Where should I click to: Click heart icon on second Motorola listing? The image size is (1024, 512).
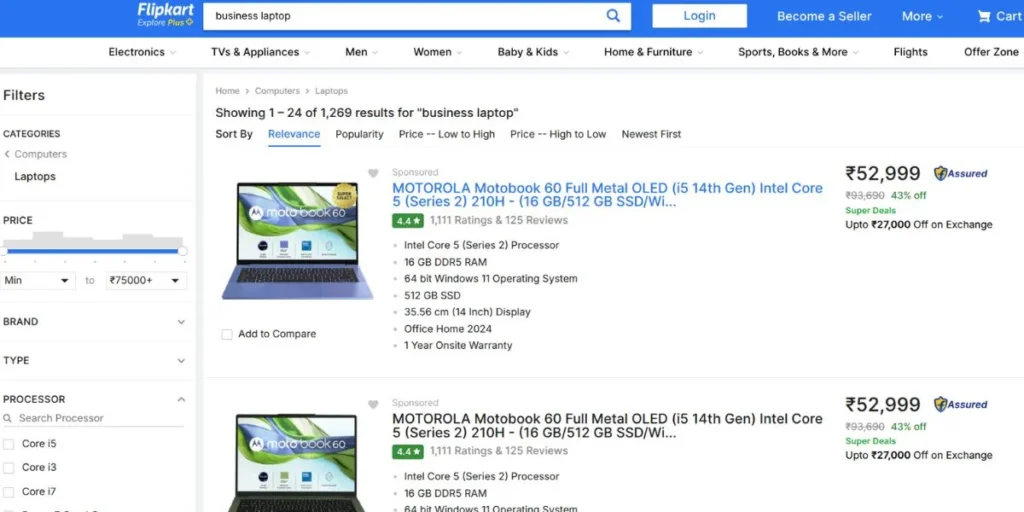[373, 404]
